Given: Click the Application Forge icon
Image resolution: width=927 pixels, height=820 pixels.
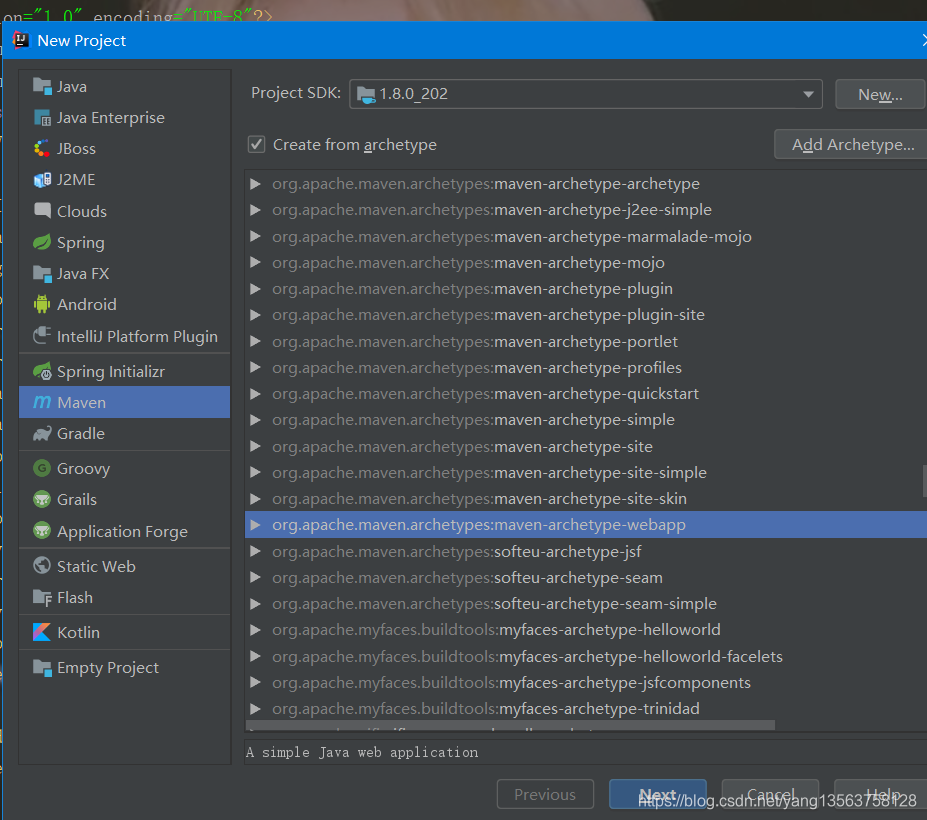Looking at the screenshot, I should (42, 531).
